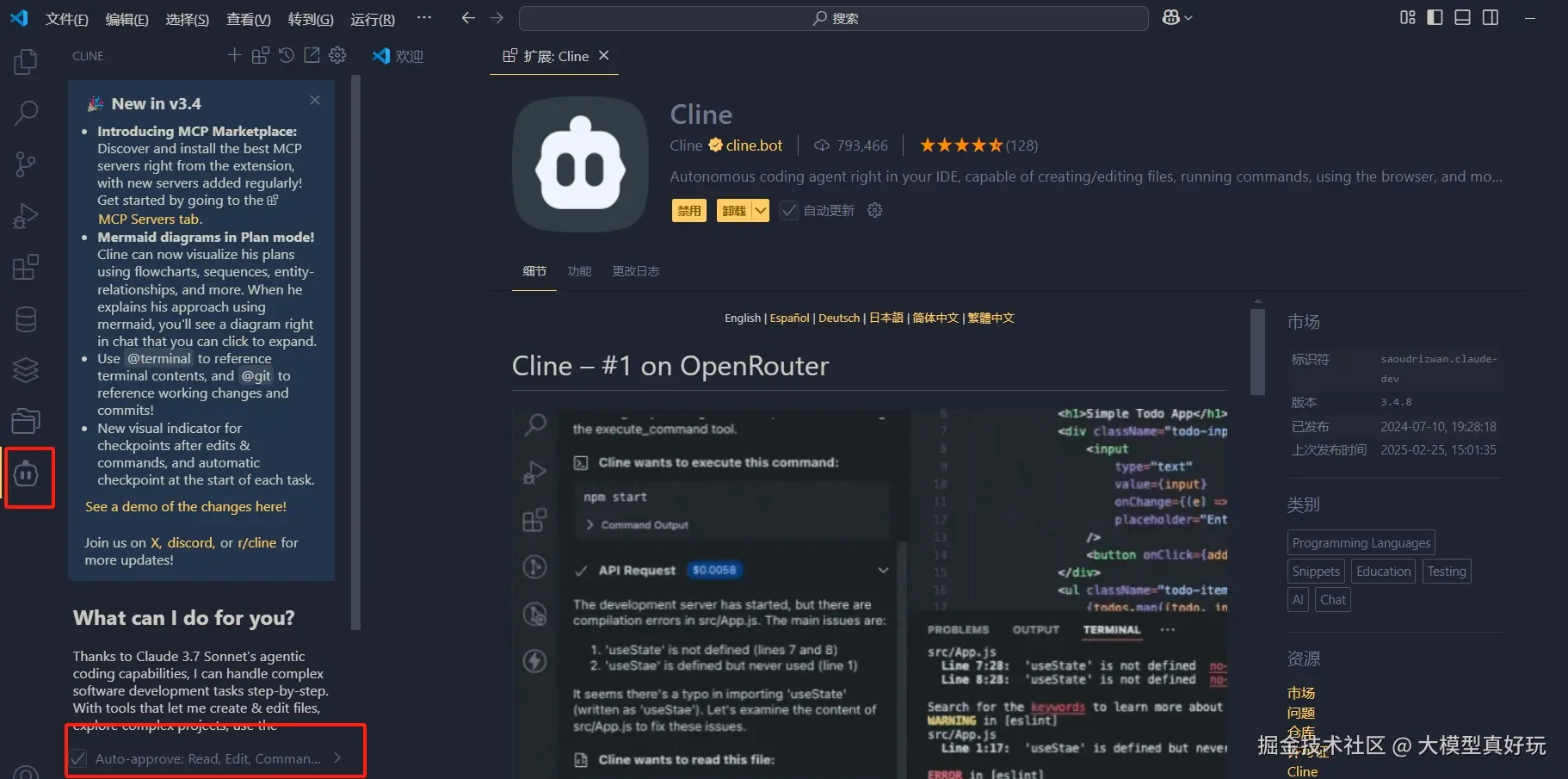The height and width of the screenshot is (779, 1568).
Task: Switch to the 更改日志 tab
Action: 635,270
